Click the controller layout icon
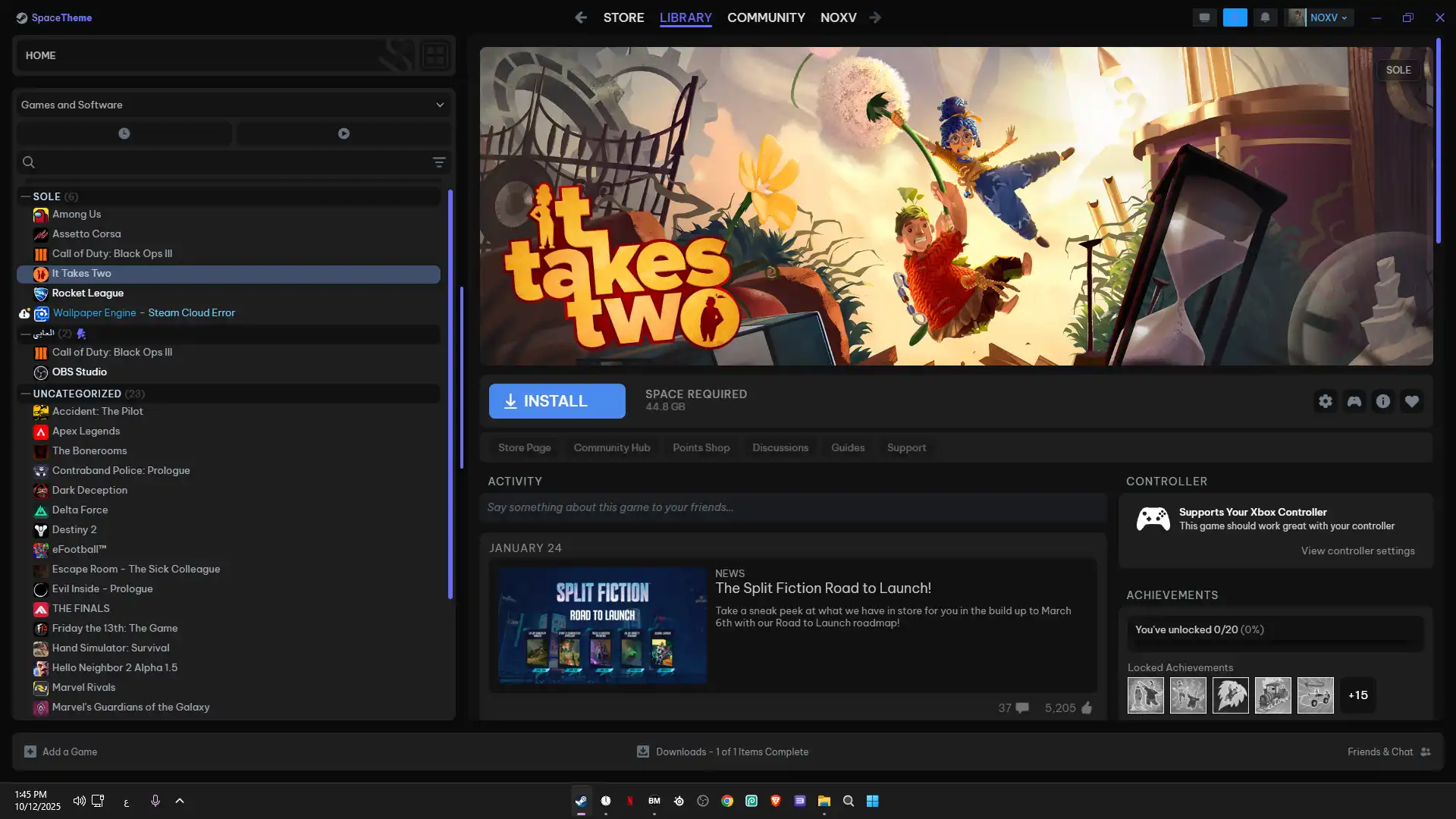Screen dimensions: 1456x819 point(1354,401)
